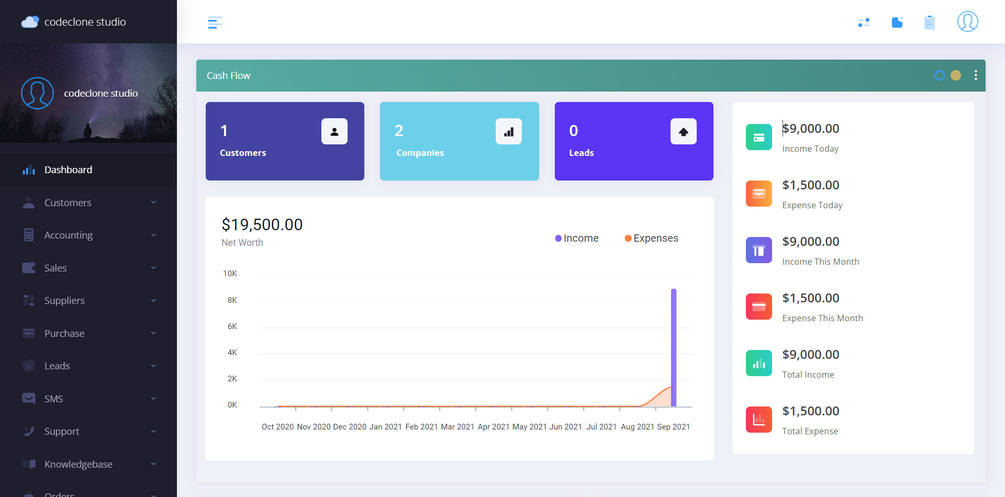Click the $19,500.00 Net Worth value
The height and width of the screenshot is (497, 1005).
[262, 224]
